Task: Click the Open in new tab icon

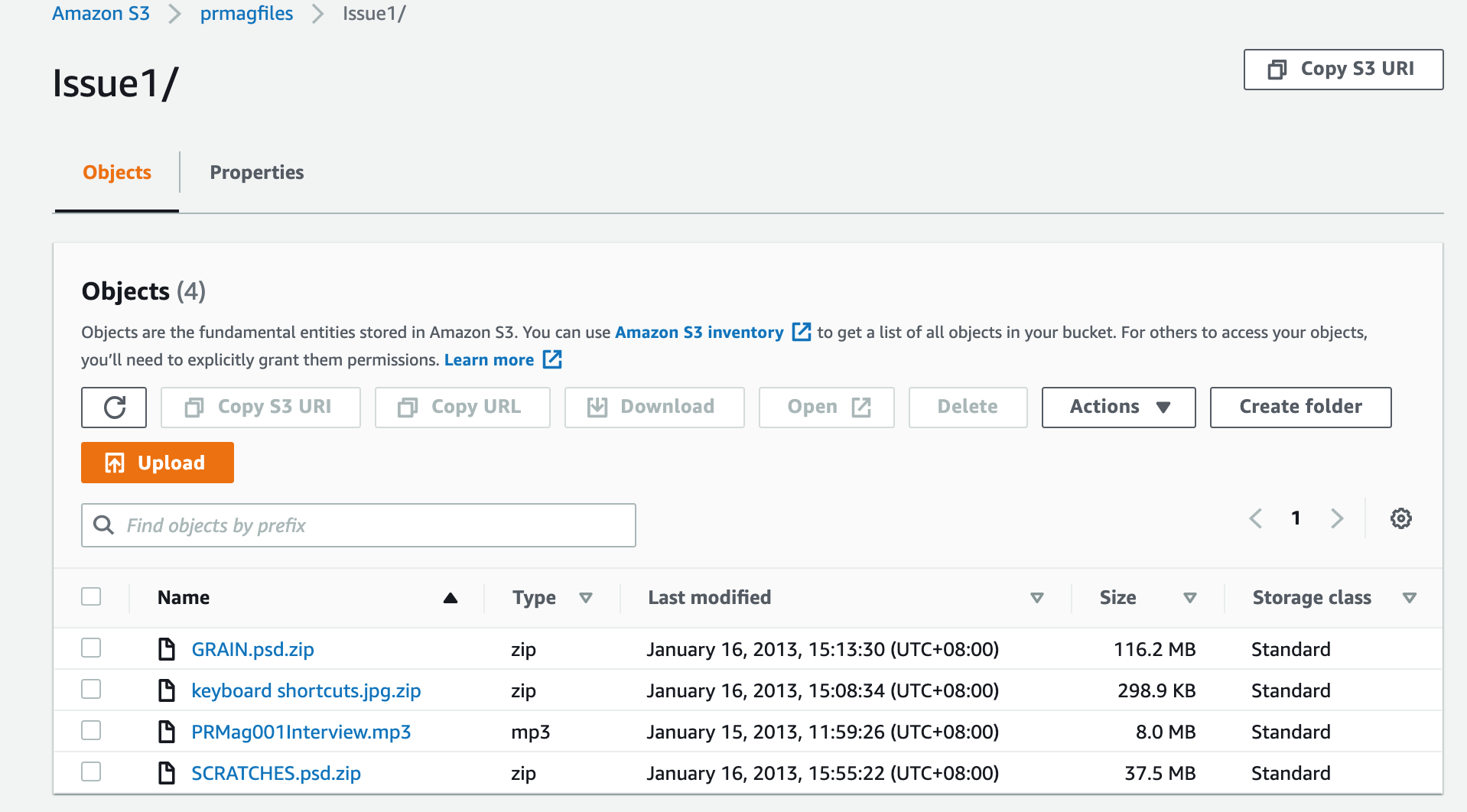Action: coord(861,407)
